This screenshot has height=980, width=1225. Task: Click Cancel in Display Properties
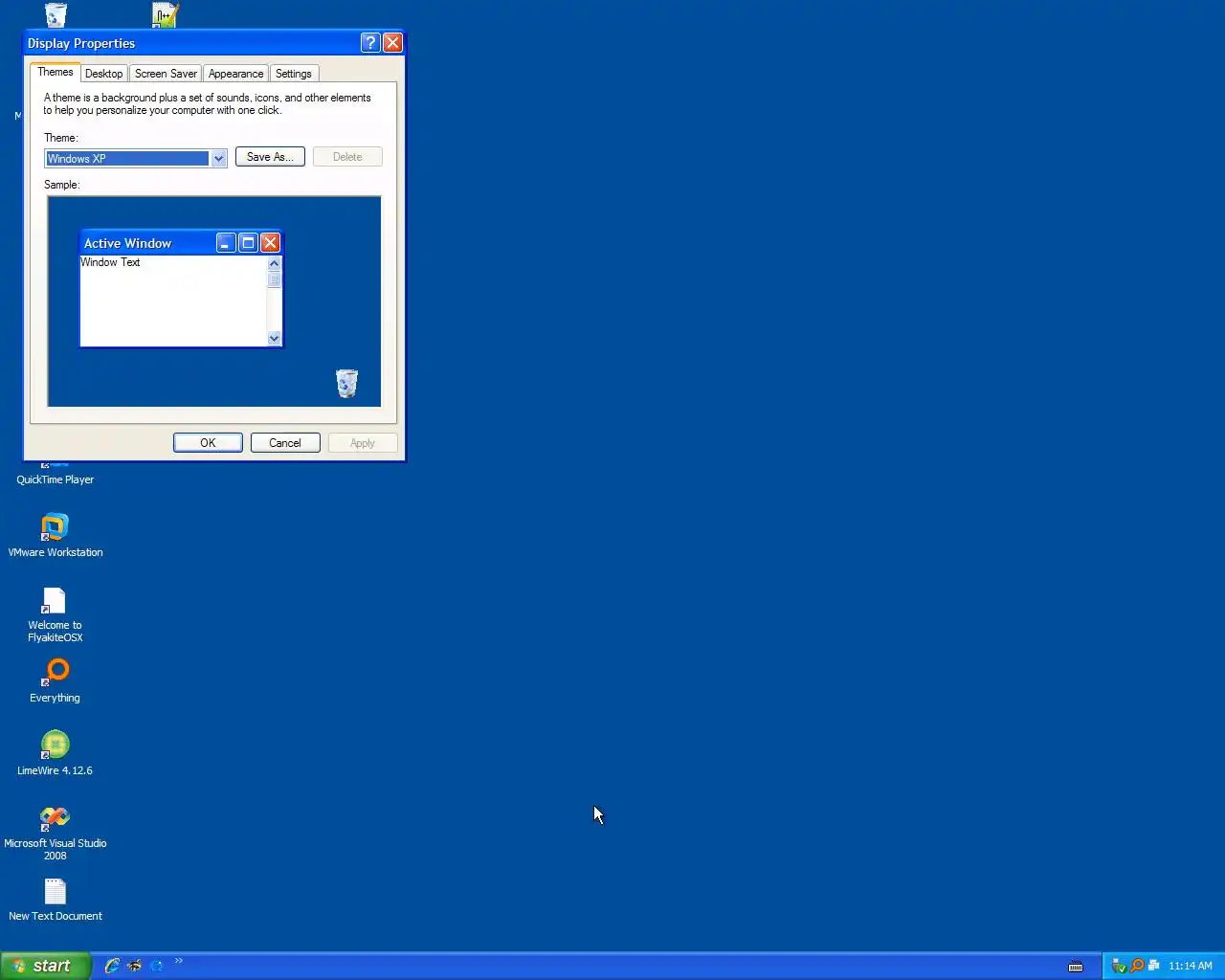click(285, 443)
